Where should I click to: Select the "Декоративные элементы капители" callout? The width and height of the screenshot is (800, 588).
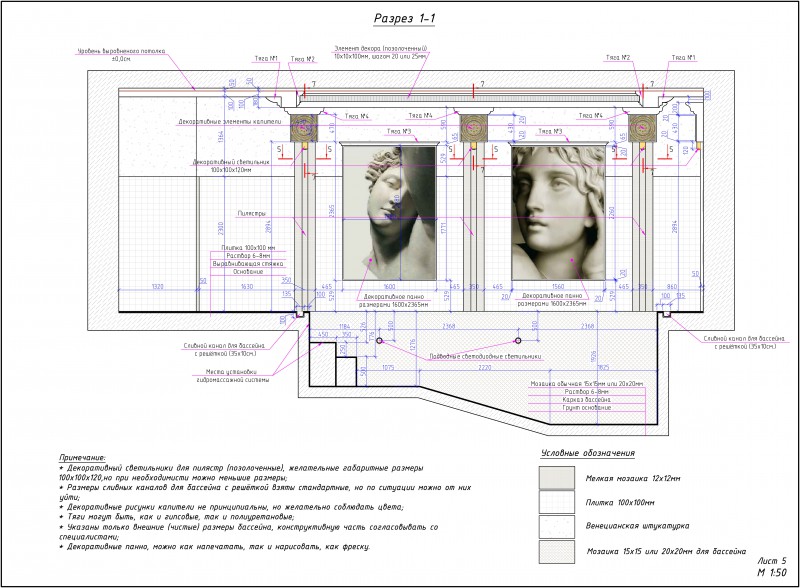tap(230, 122)
